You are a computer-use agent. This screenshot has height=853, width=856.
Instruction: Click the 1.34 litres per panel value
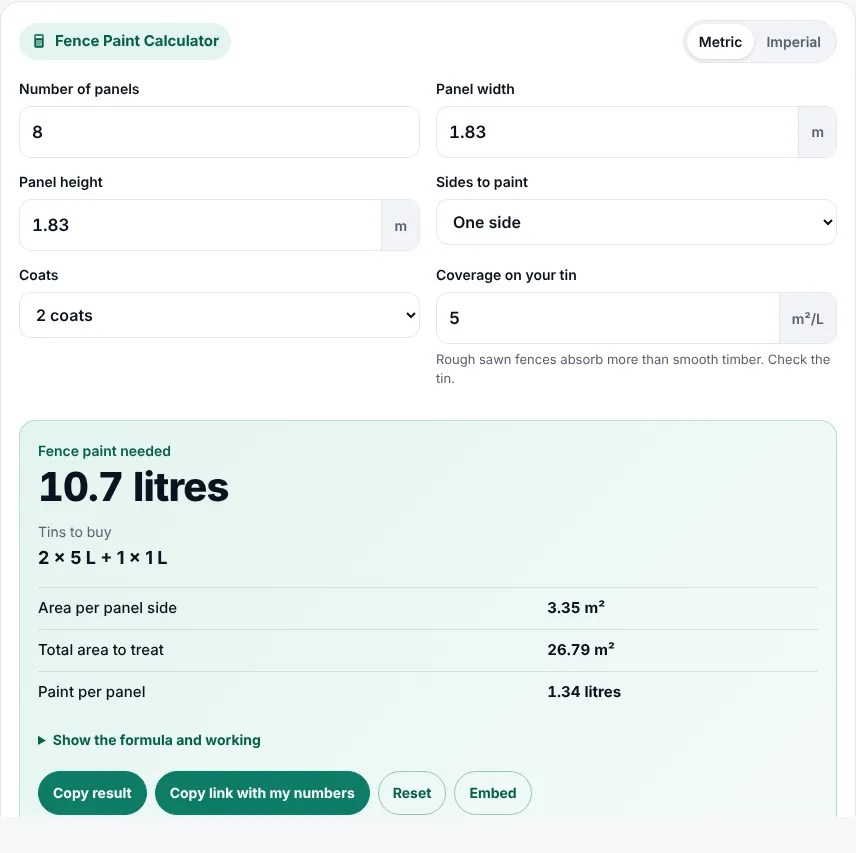(584, 691)
